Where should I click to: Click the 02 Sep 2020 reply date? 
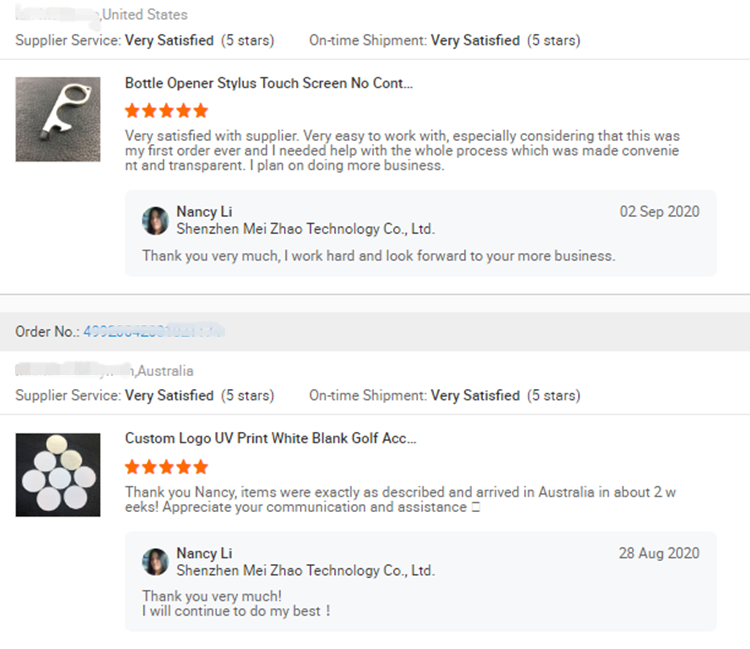pyautogui.click(x=660, y=211)
